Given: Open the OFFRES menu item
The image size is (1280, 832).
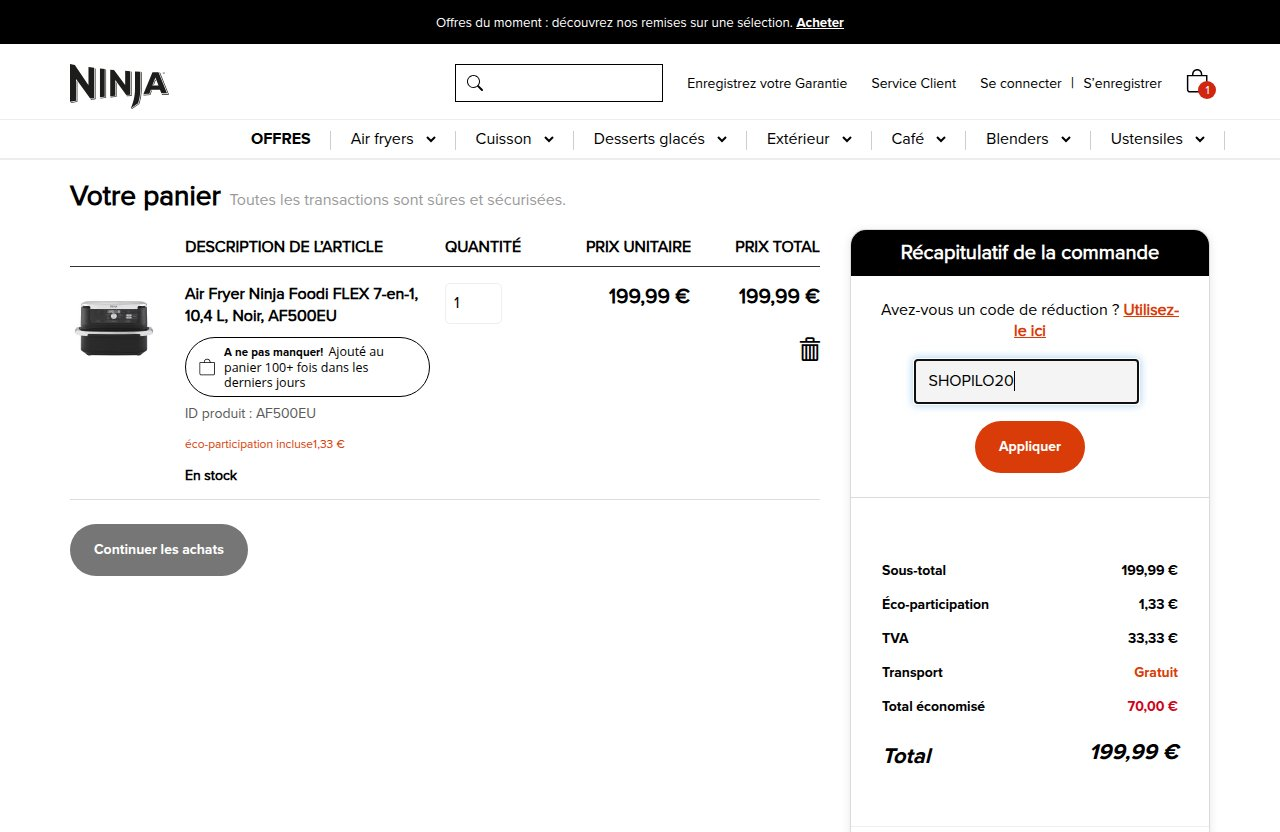Looking at the screenshot, I should (281, 139).
